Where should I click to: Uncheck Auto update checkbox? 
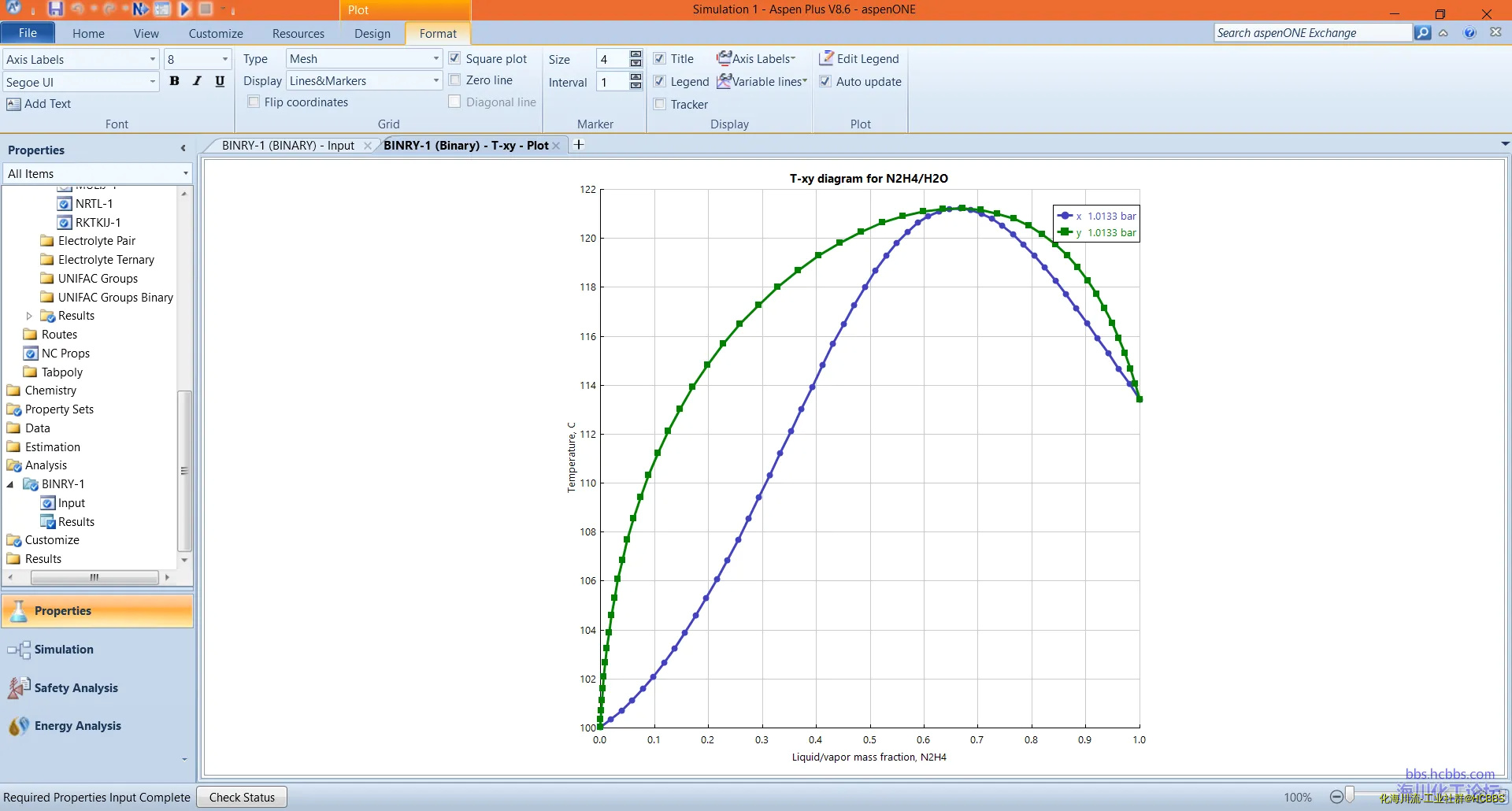point(825,82)
